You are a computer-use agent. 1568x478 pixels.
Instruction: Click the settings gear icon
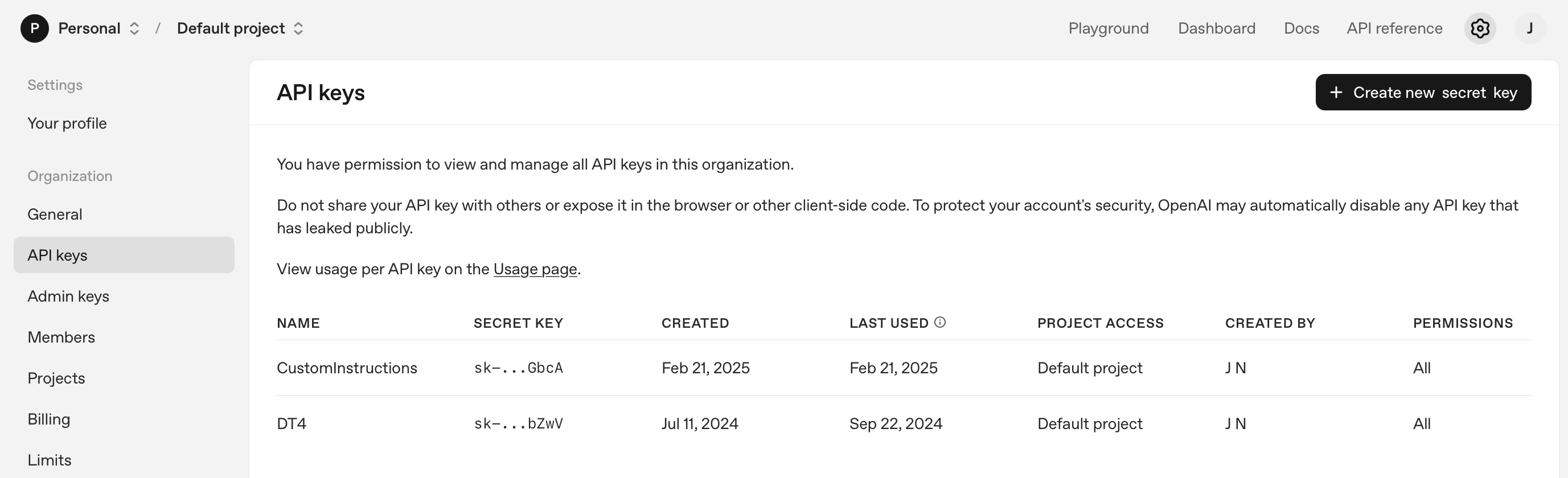tap(1480, 28)
